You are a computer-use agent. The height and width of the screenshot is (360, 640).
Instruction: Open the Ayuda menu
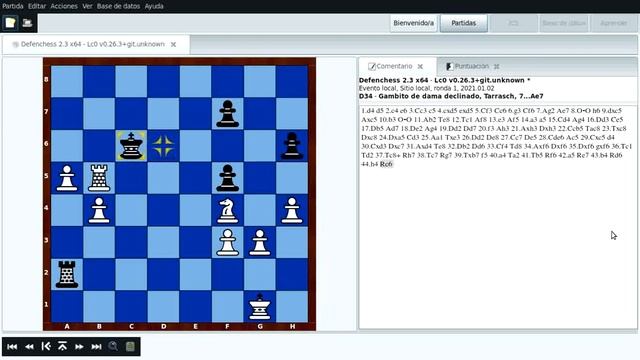154,6
